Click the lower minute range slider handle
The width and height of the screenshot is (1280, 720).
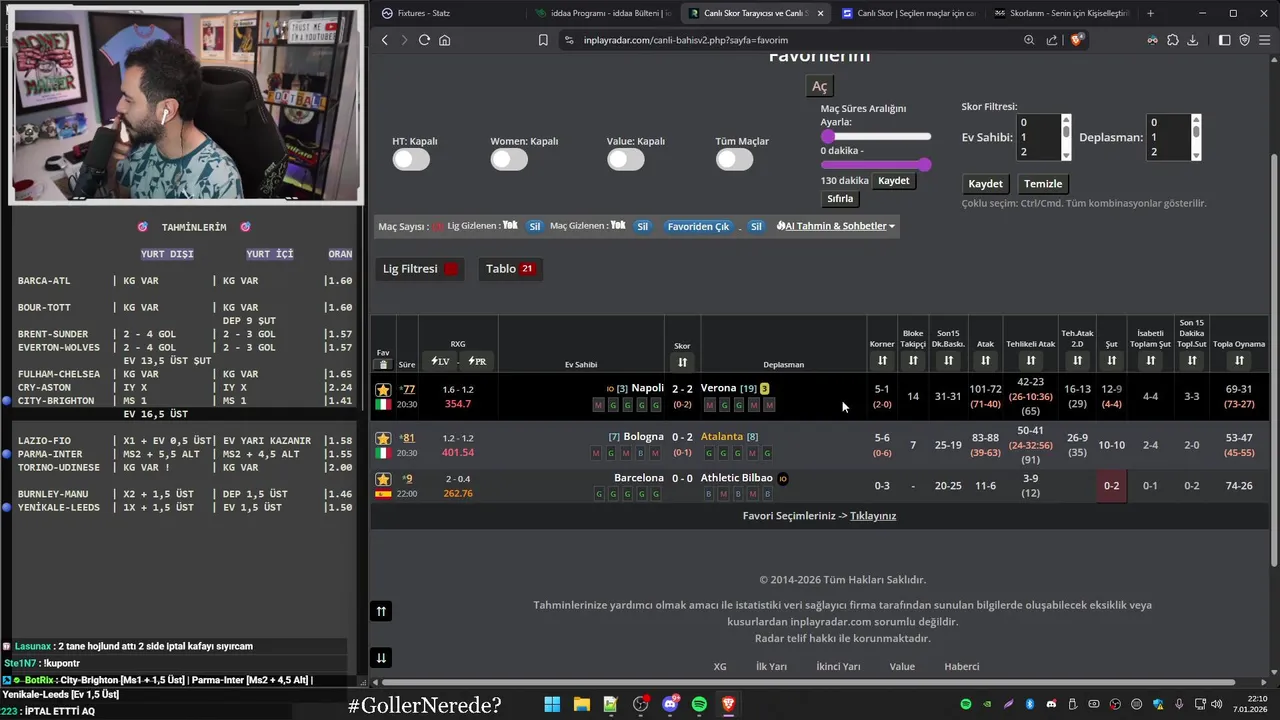[924, 164]
